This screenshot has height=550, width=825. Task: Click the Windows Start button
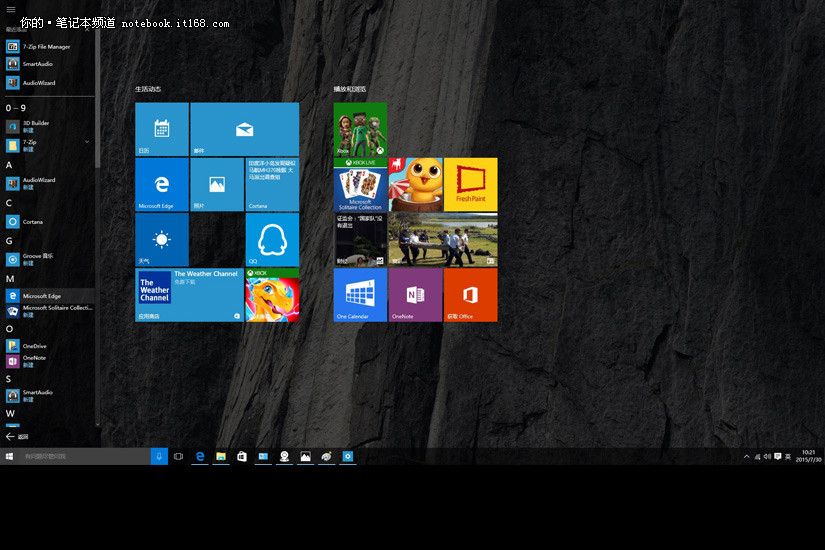click(9, 456)
